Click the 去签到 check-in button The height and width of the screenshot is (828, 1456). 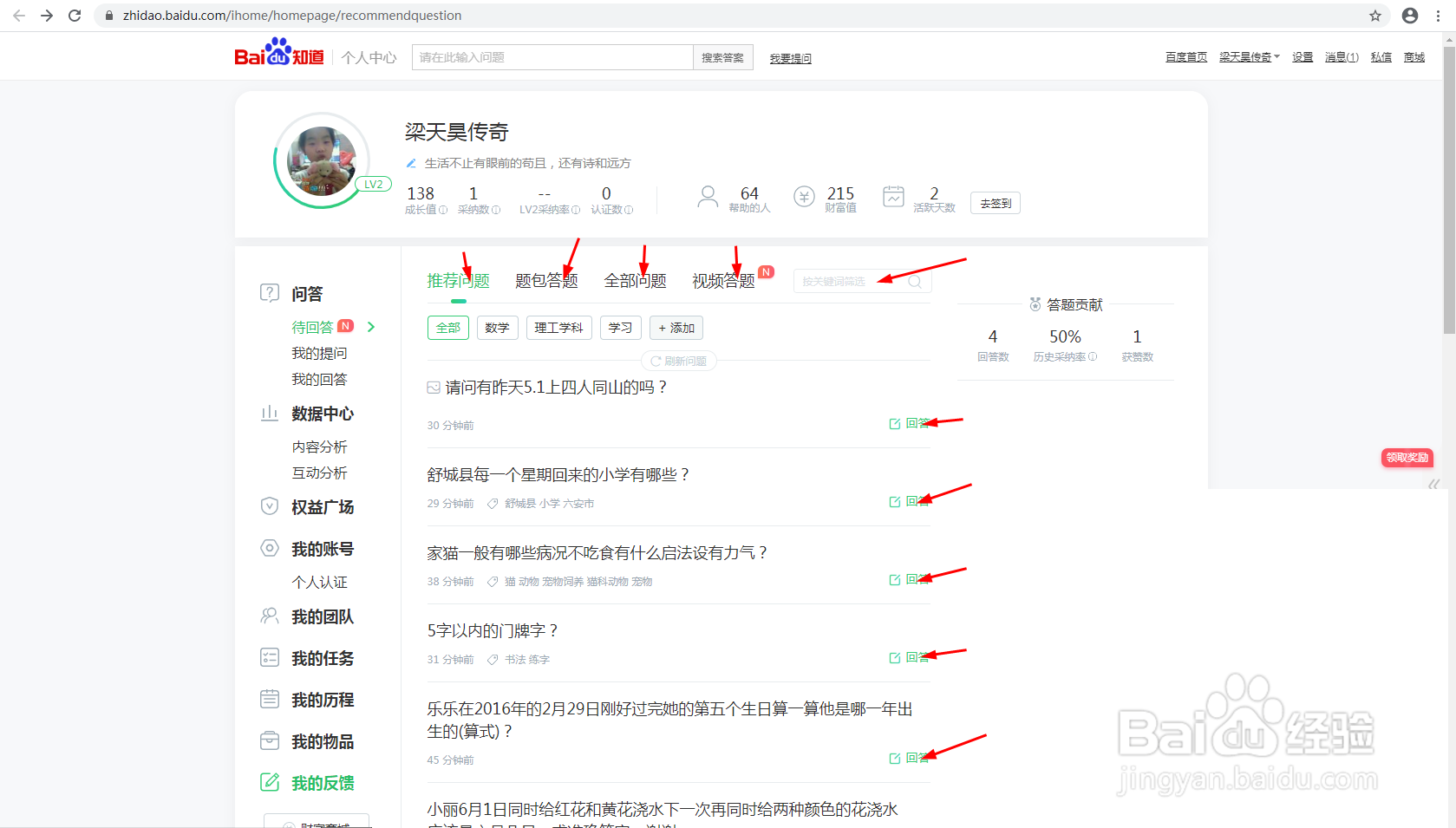coord(994,202)
